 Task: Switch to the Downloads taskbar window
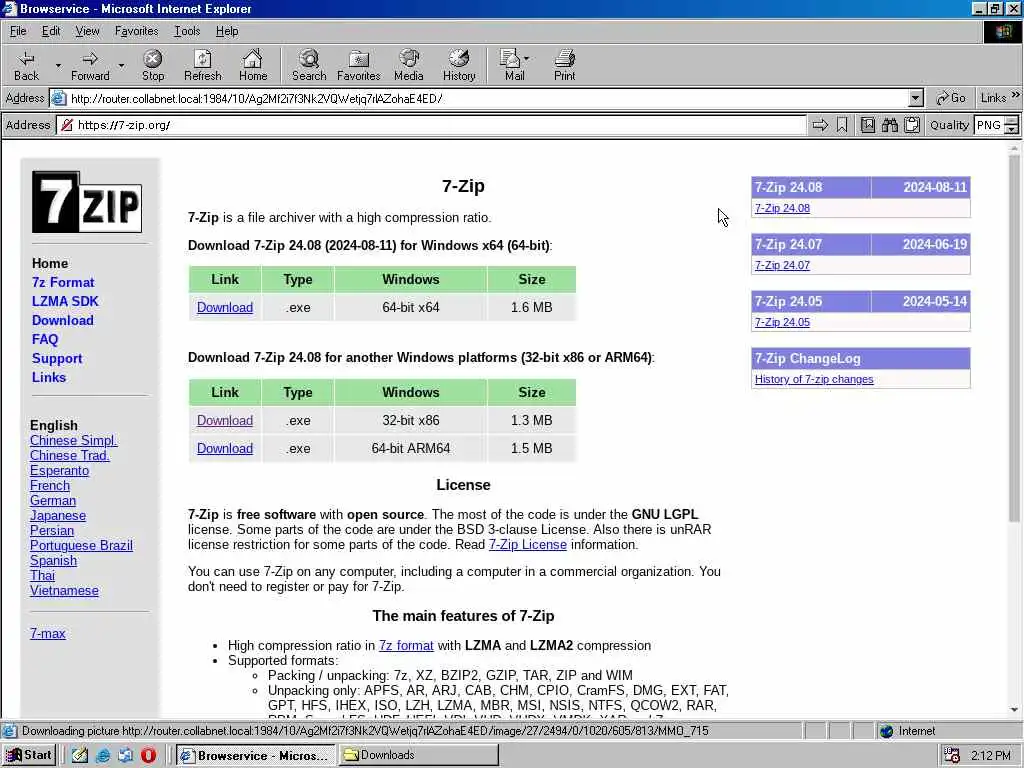[x=418, y=755]
